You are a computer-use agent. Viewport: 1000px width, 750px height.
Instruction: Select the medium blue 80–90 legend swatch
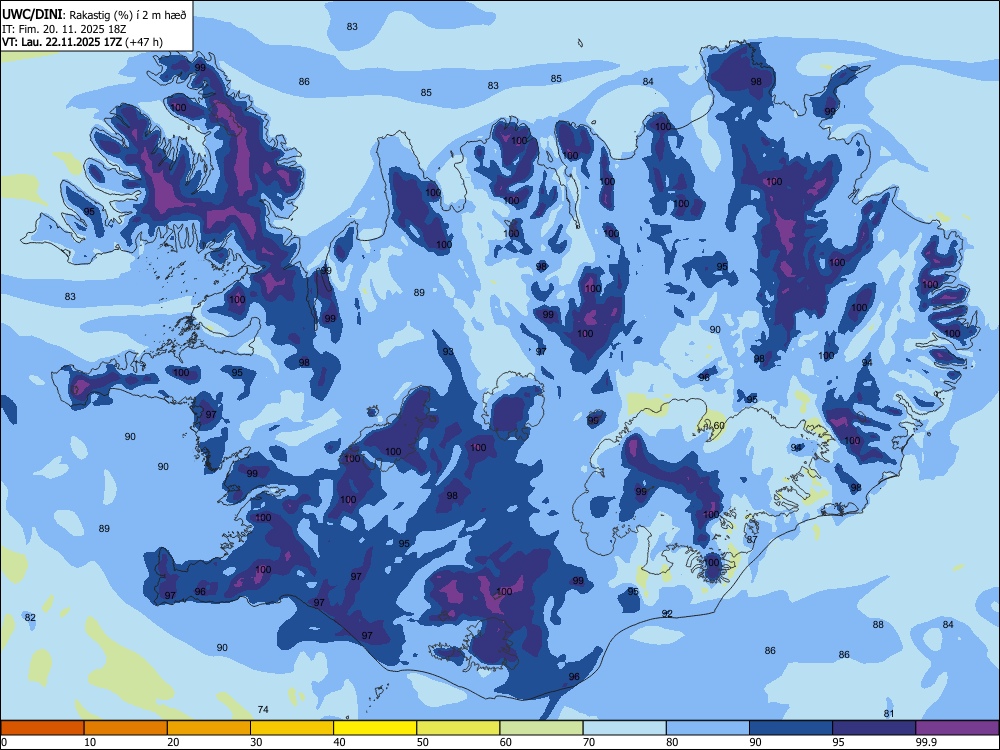coord(708,728)
